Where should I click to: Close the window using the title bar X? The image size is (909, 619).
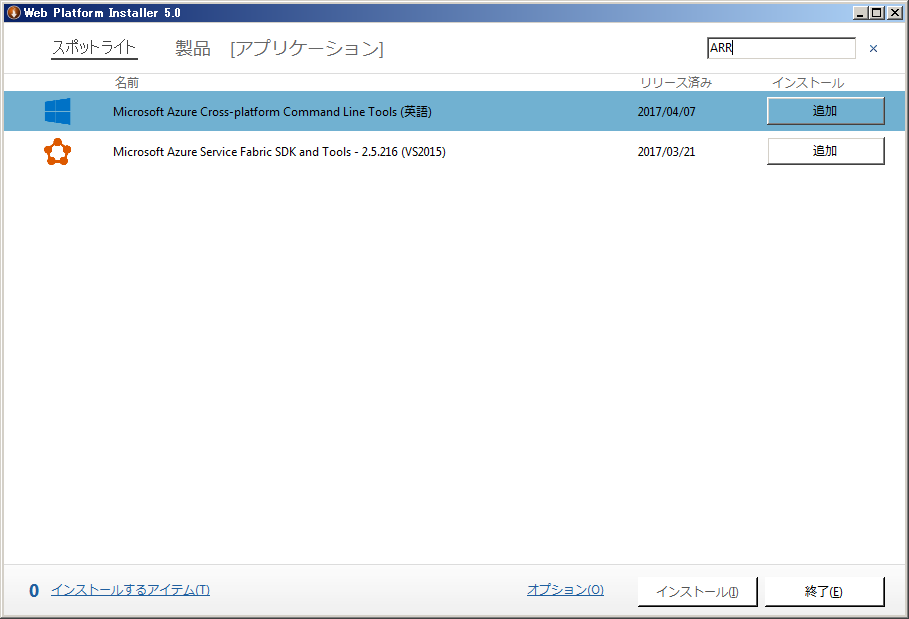pos(894,12)
